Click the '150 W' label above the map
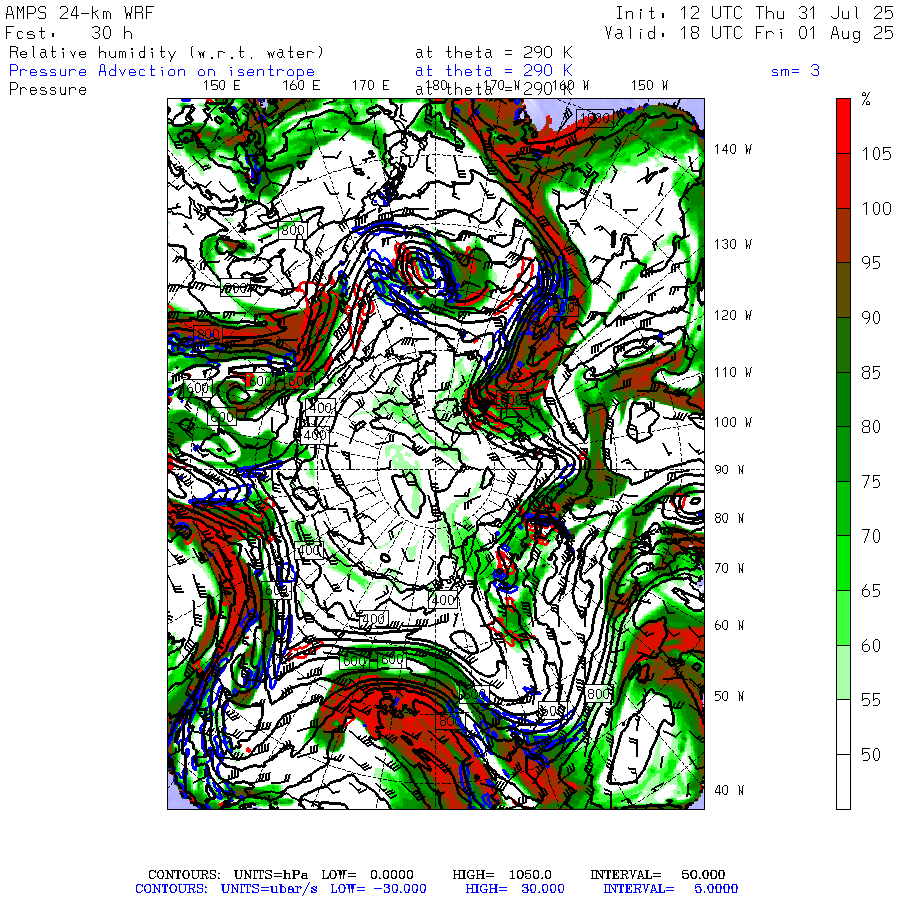This screenshot has height=900, width=900. tap(649, 86)
